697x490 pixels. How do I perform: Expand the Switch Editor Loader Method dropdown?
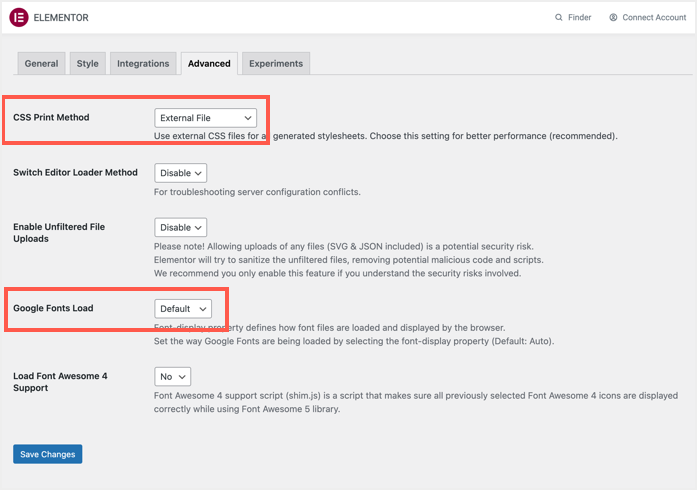[x=180, y=173]
